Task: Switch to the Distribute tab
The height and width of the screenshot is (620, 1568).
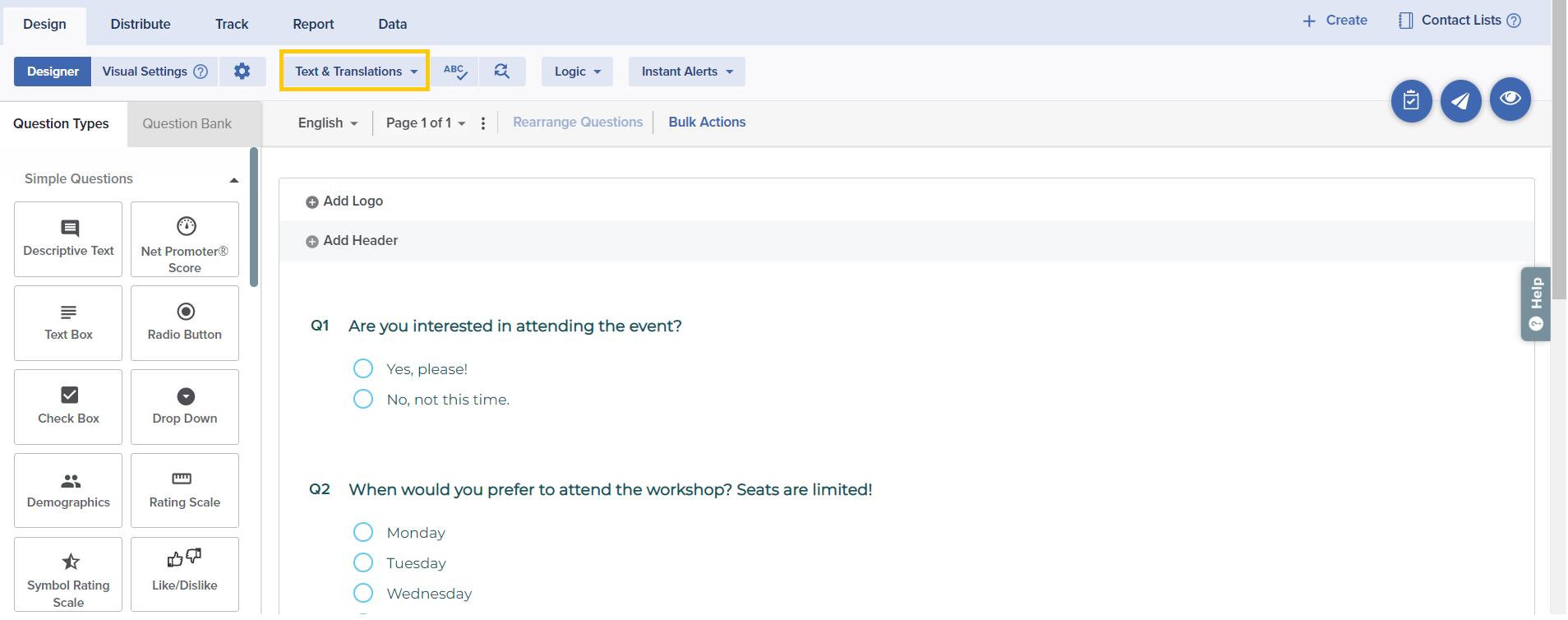Action: [141, 24]
